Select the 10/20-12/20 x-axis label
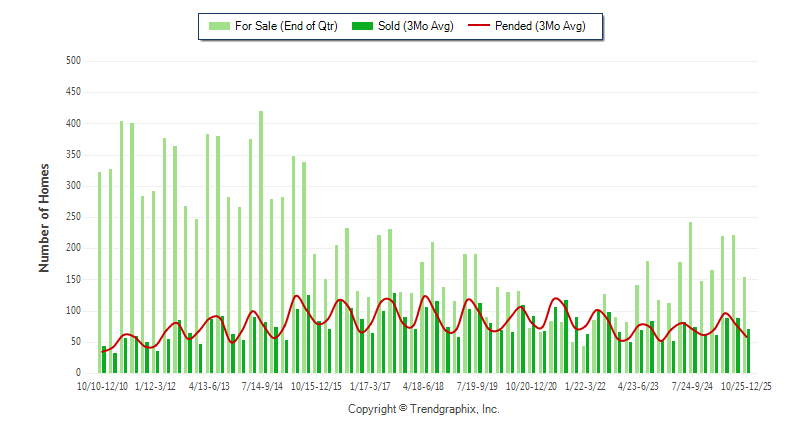The width and height of the screenshot is (800, 434). [531, 384]
